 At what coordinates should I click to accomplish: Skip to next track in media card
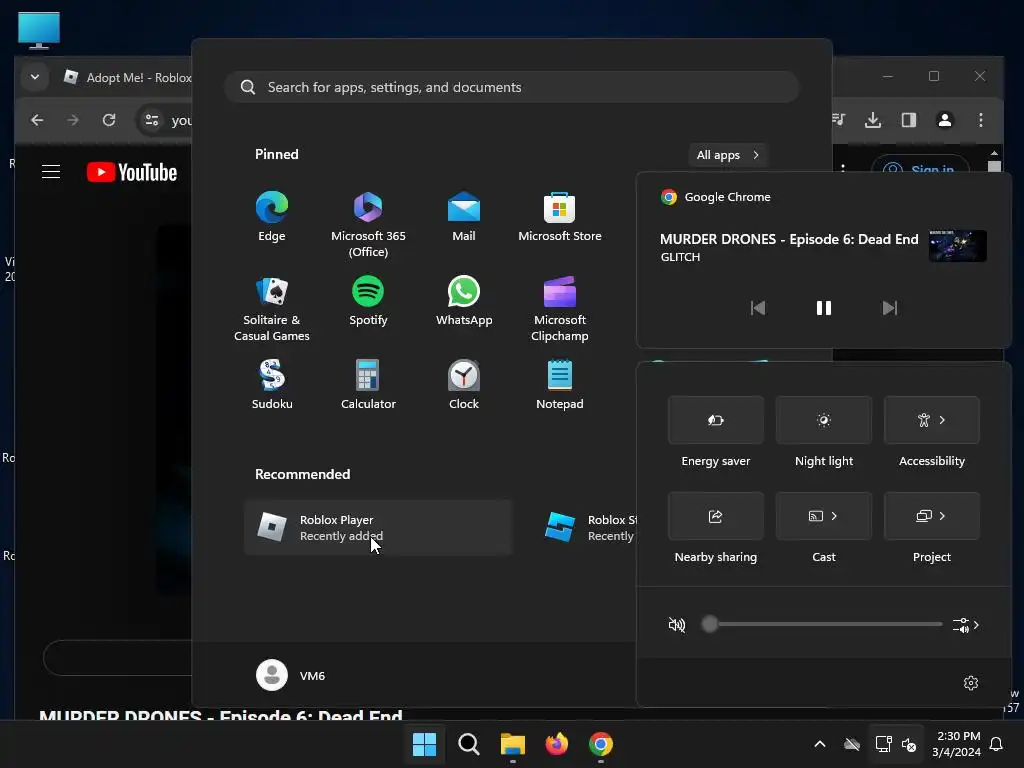[889, 308]
